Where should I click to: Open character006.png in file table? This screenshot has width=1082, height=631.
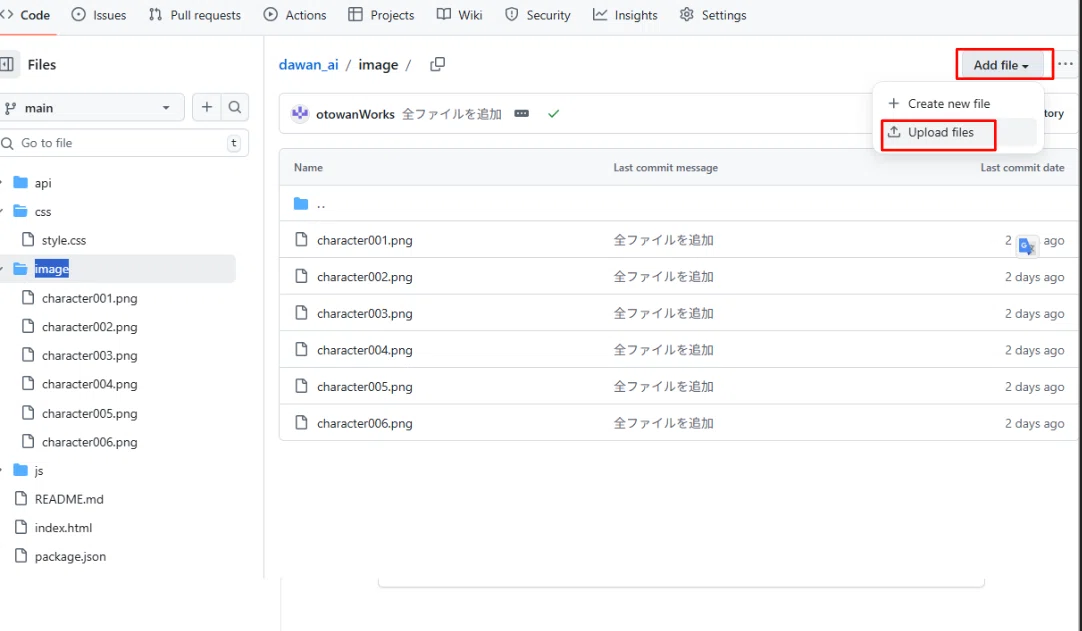[x=364, y=423]
